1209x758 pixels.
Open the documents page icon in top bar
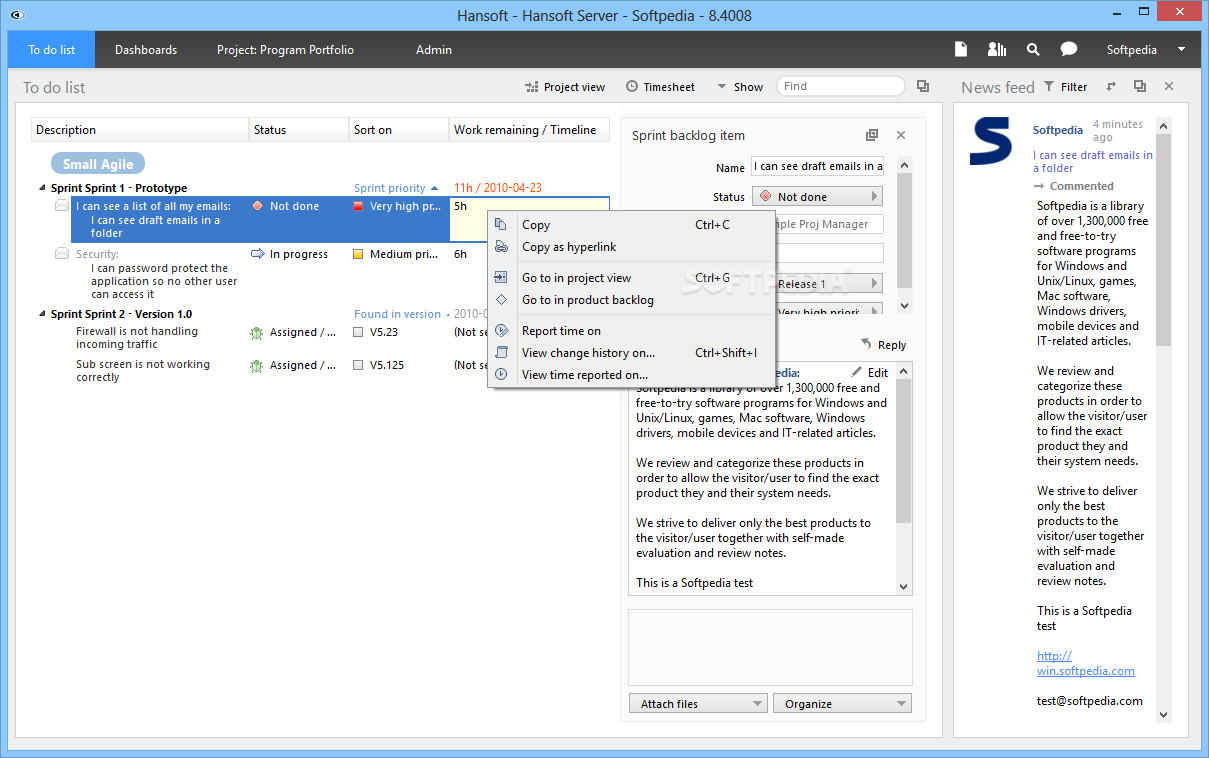pyautogui.click(x=961, y=49)
